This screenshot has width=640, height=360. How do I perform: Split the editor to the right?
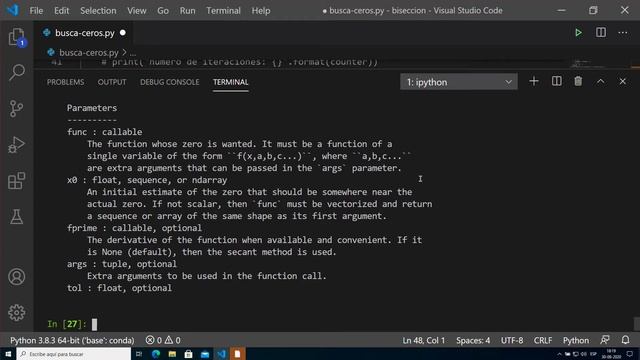[601, 33]
